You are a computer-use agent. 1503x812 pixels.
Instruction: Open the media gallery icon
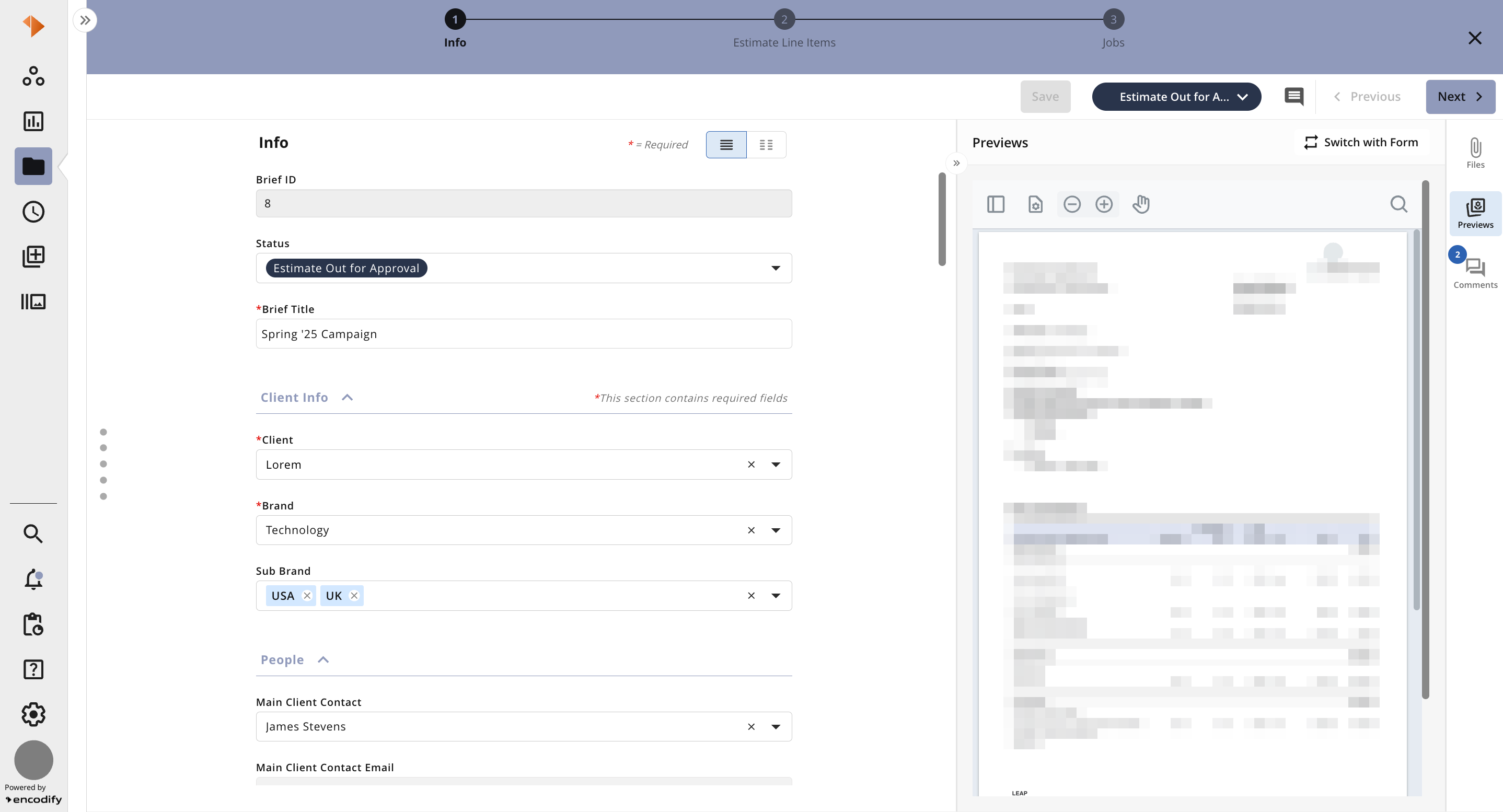(33, 301)
